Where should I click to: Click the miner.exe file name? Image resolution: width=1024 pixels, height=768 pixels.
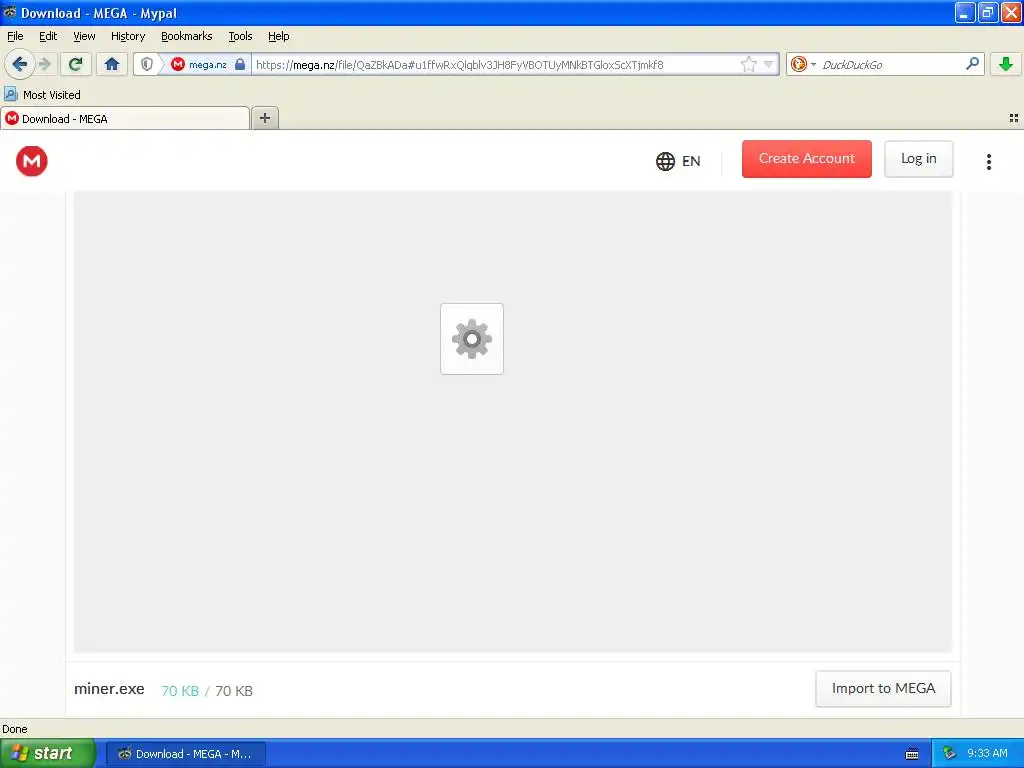tap(109, 689)
